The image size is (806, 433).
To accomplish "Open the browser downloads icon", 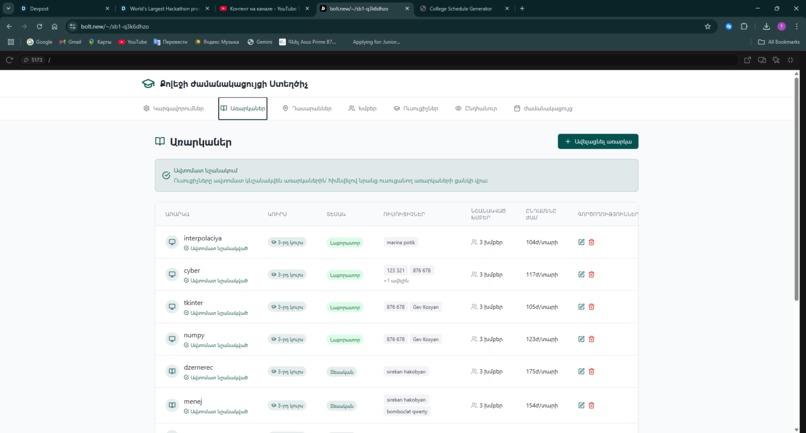I will click(x=766, y=26).
